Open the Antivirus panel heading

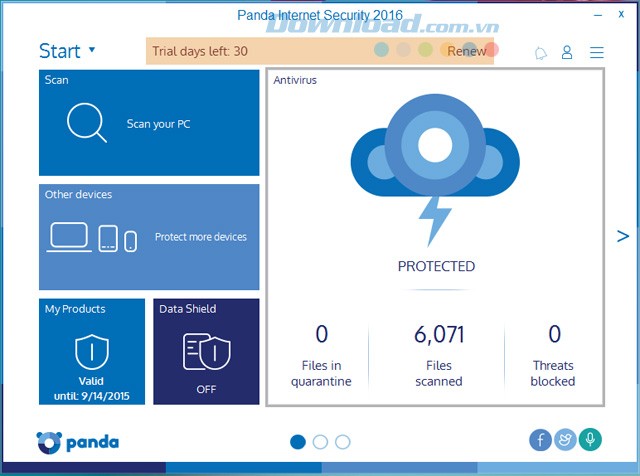point(295,80)
